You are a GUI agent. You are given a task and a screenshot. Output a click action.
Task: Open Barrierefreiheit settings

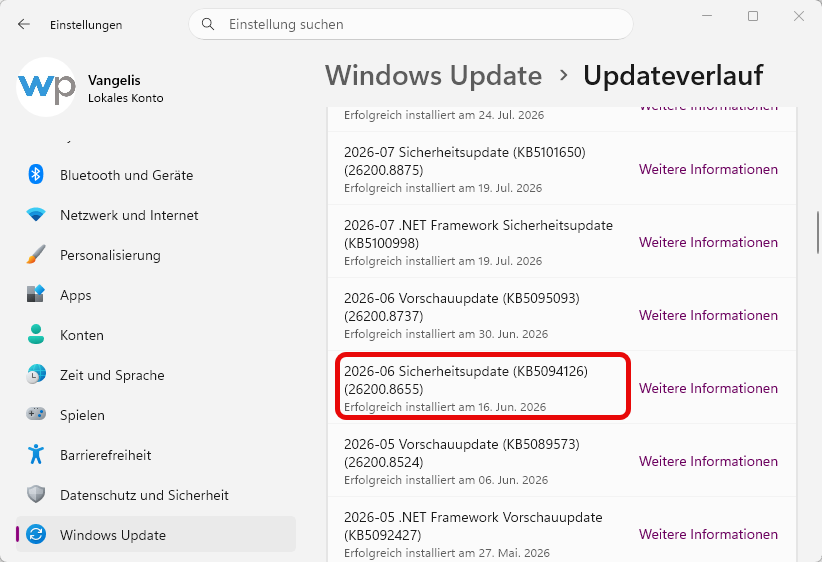(156, 455)
